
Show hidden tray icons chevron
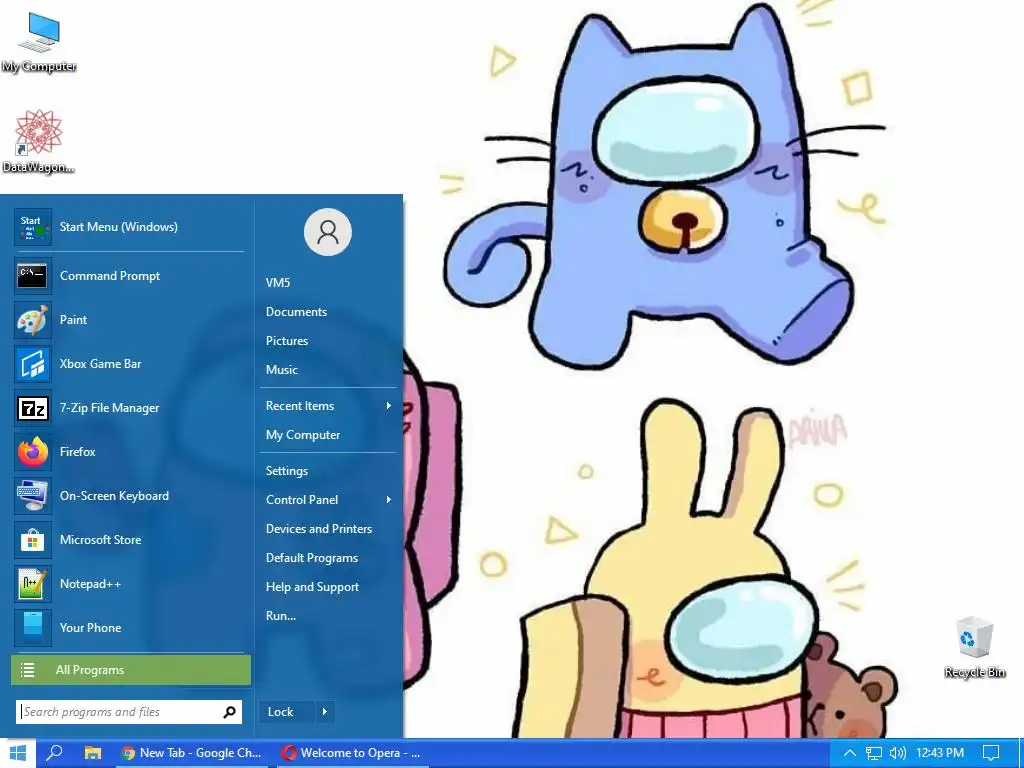tap(850, 753)
